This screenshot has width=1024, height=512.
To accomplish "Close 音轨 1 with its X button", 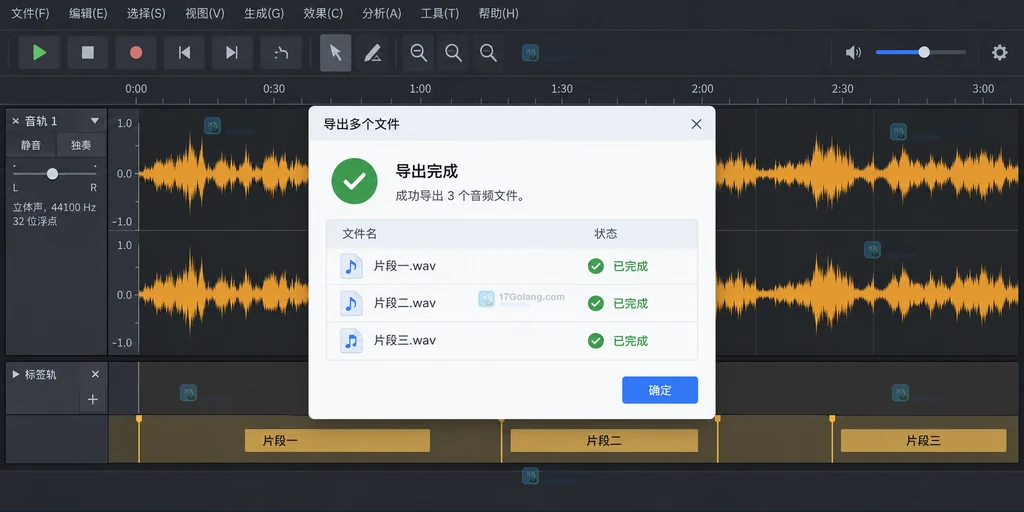I will click(x=16, y=121).
